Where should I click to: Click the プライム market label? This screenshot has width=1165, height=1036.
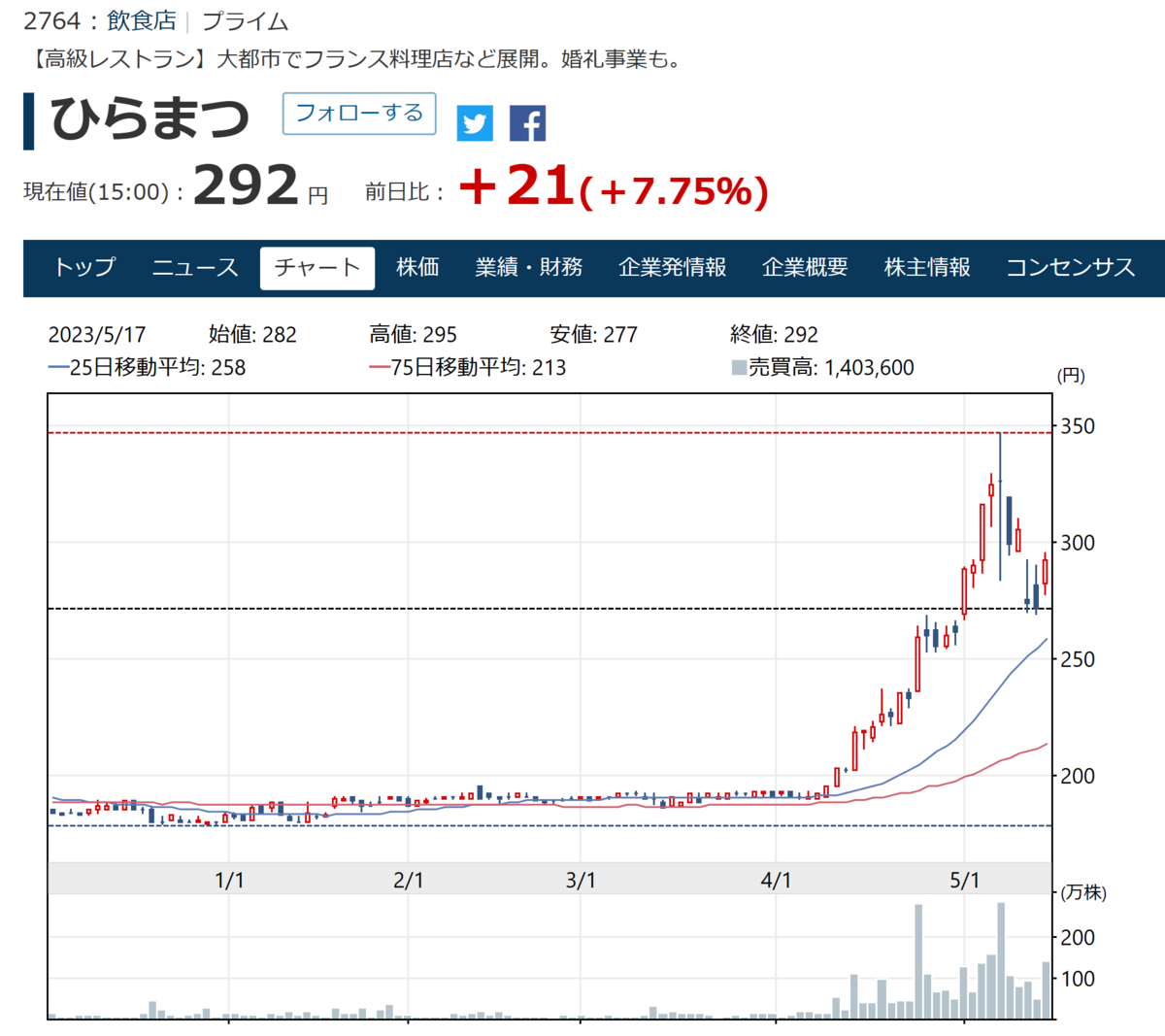click(245, 21)
